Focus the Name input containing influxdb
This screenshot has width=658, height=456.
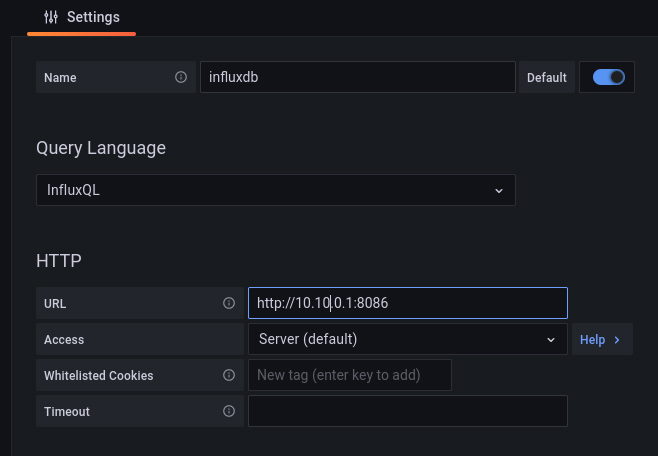358,77
